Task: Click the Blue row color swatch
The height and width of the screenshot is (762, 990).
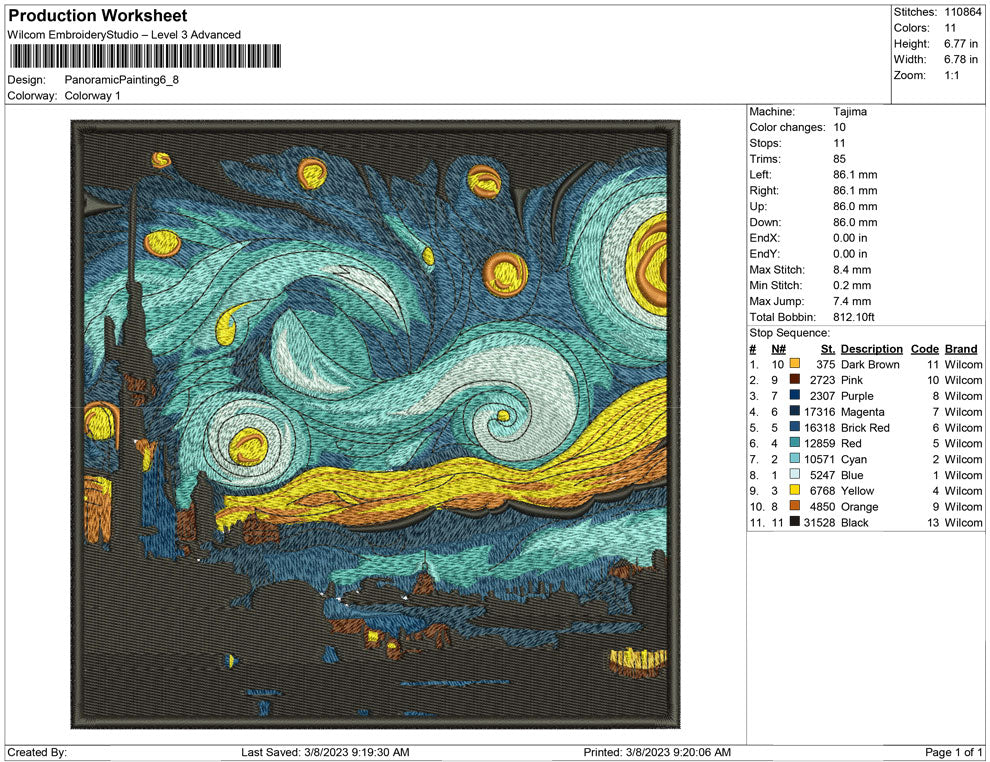Action: [795, 474]
